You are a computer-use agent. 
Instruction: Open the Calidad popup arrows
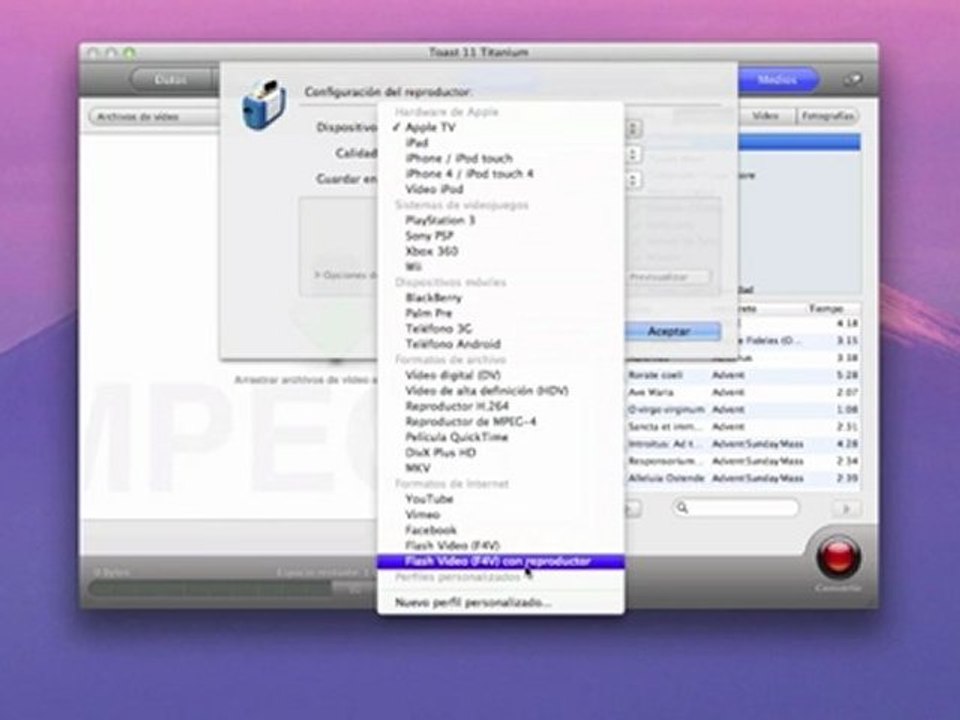(x=632, y=154)
